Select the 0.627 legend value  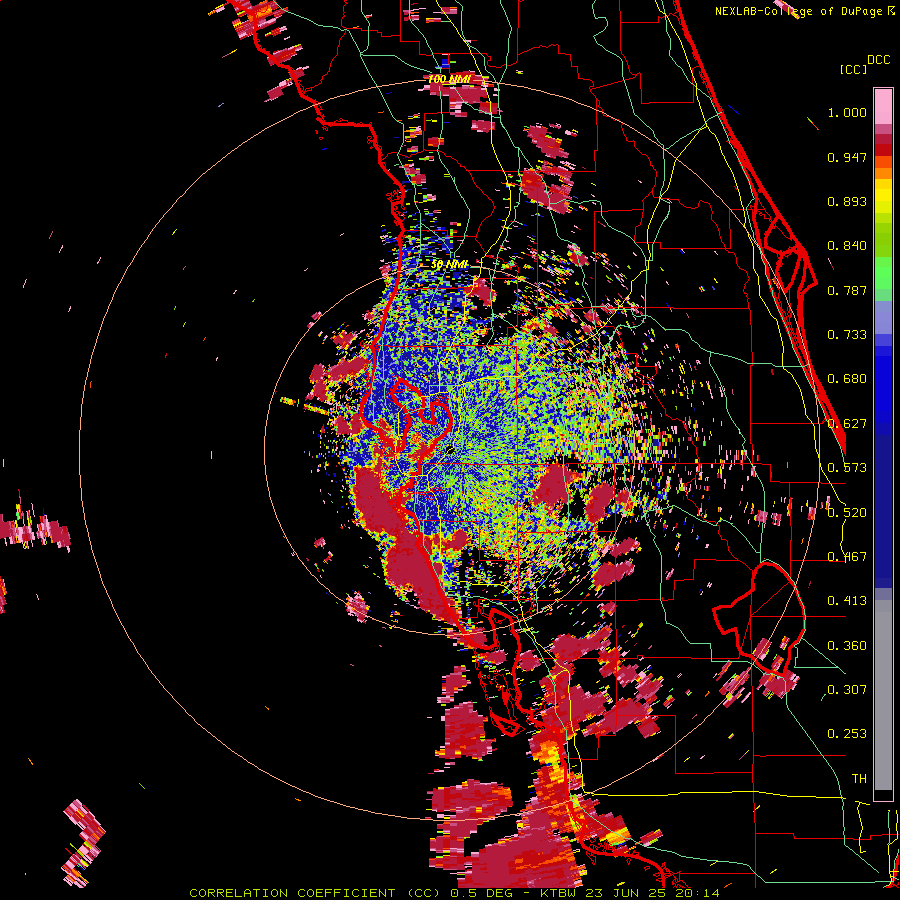(x=847, y=424)
